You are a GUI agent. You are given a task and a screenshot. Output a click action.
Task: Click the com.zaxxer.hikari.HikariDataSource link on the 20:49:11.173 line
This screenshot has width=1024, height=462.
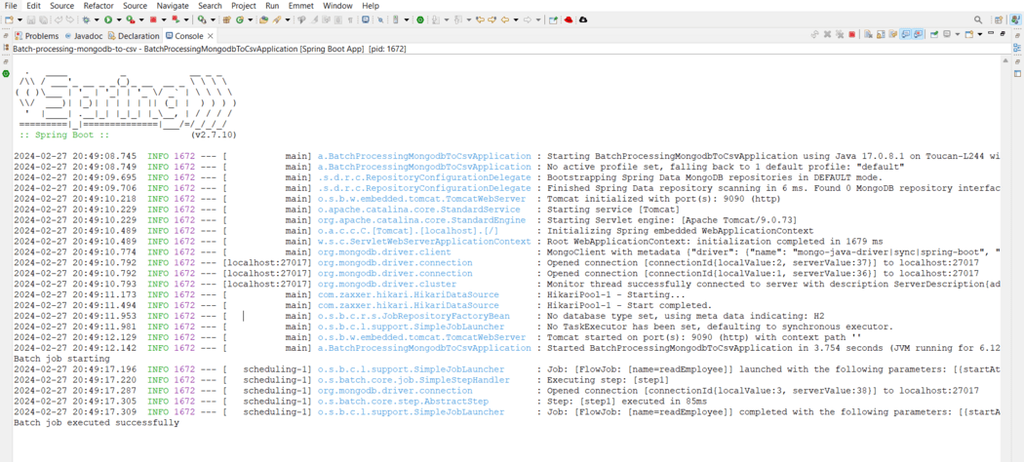click(408, 295)
